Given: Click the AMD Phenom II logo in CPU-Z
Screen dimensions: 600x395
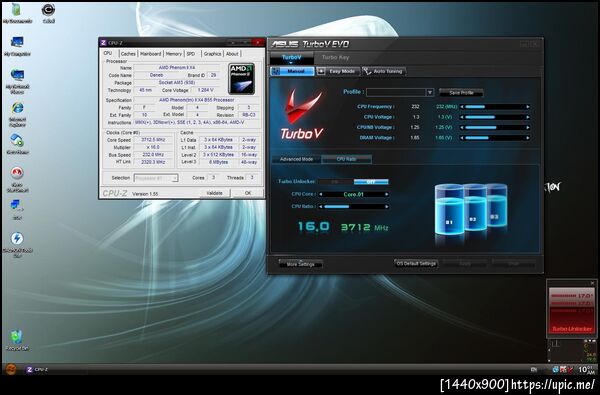Looking at the screenshot, I should click(241, 78).
